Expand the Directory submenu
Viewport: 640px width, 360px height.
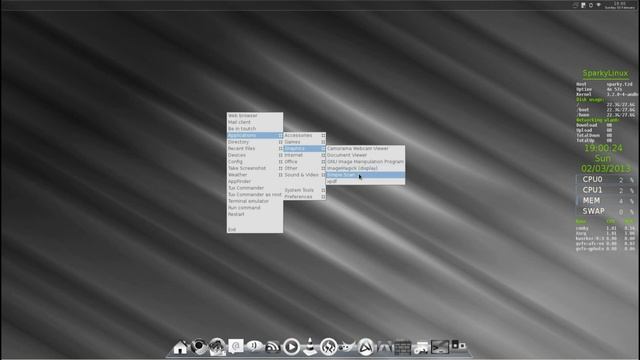[x=255, y=142]
